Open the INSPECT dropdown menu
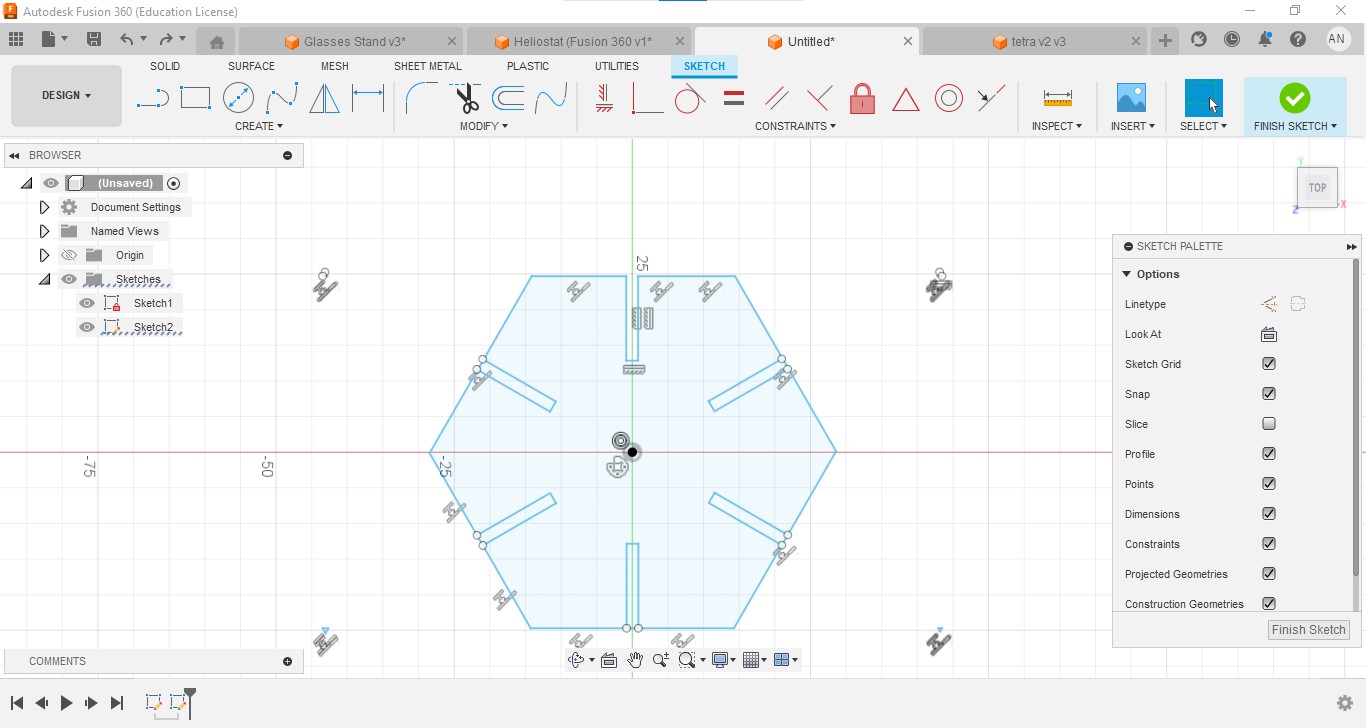Viewport: 1366px width, 728px height. 1057,126
